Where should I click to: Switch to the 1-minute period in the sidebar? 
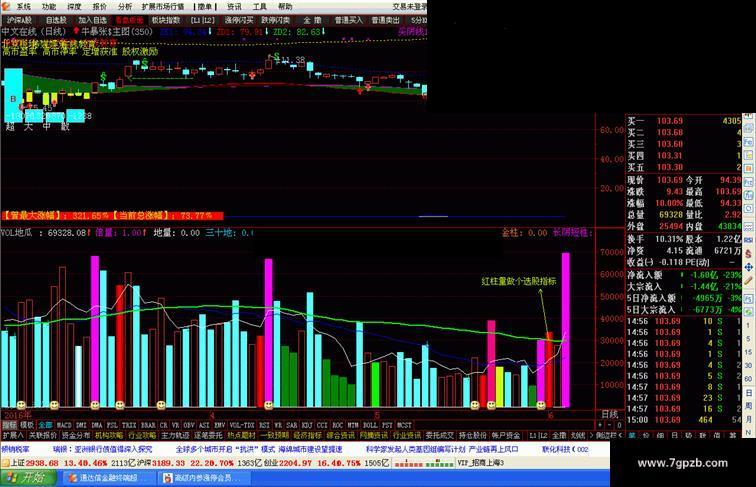click(748, 325)
